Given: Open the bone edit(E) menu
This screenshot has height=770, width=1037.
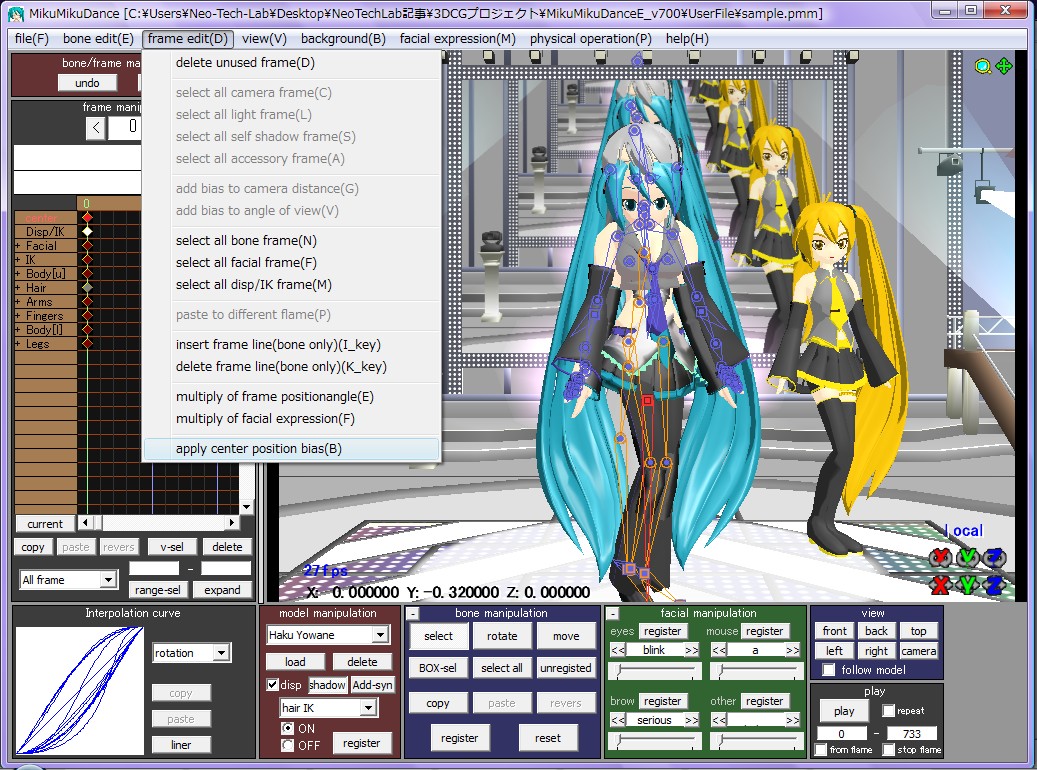Looking at the screenshot, I should coord(98,38).
